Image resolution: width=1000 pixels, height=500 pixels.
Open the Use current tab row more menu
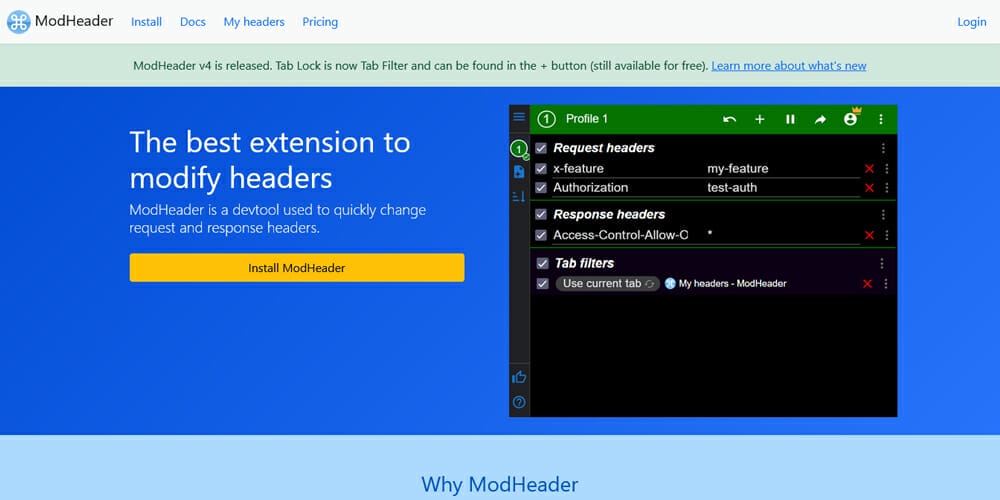[885, 284]
